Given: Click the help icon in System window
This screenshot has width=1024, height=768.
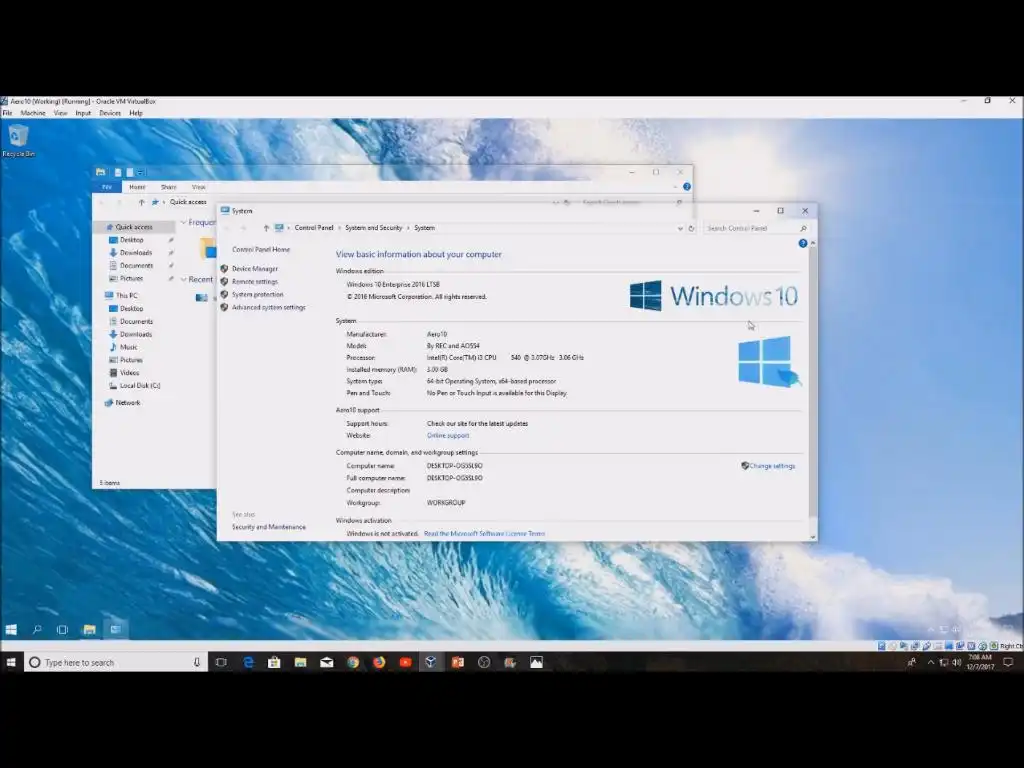Looking at the screenshot, I should 803,243.
